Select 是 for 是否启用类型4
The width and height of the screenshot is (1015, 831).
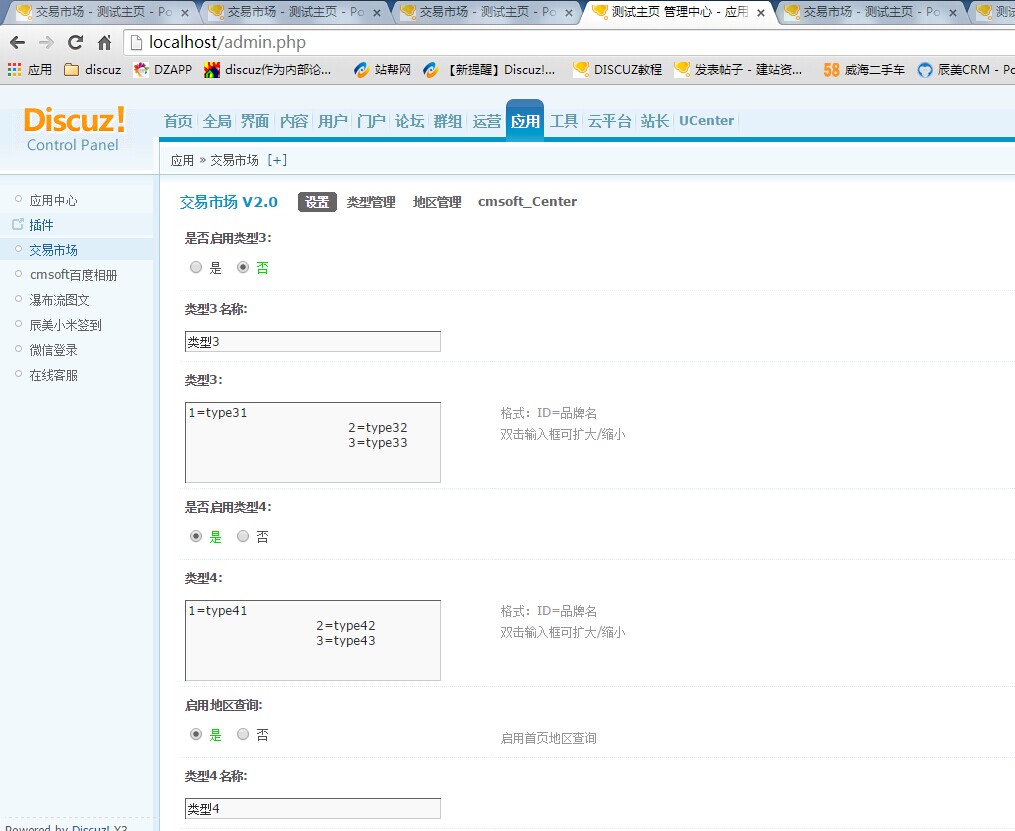coord(195,536)
